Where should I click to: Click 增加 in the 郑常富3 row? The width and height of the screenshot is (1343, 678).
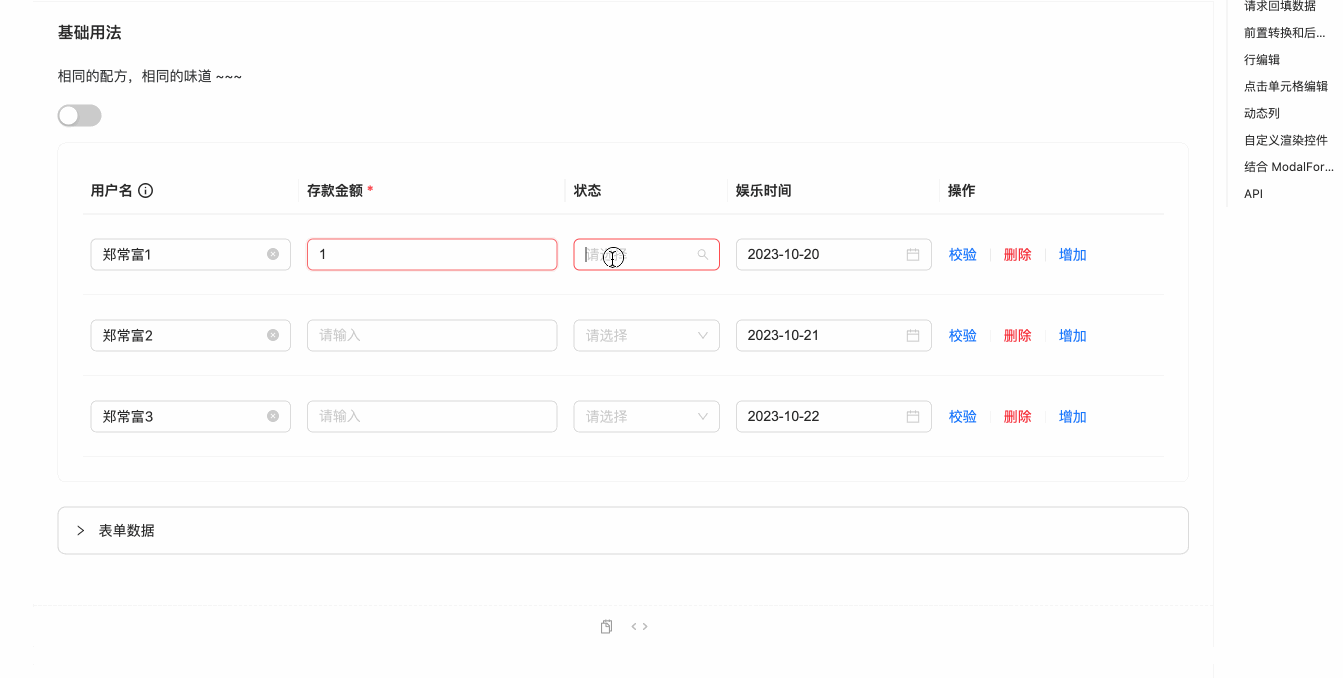(x=1072, y=416)
